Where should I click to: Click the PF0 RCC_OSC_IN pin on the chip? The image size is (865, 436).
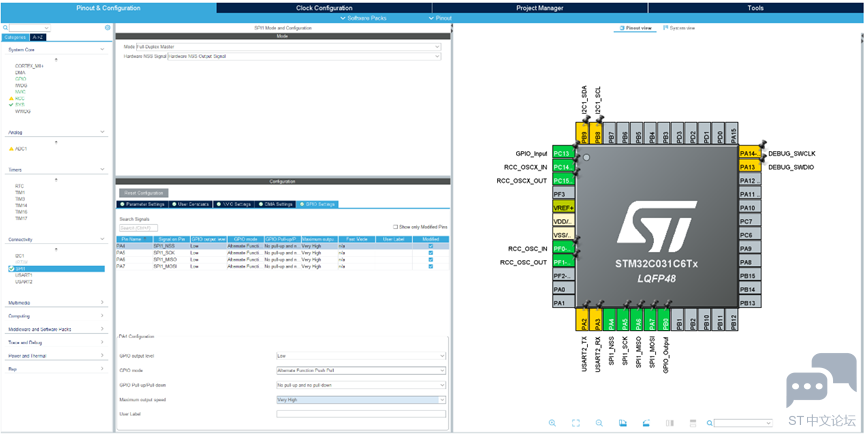563,248
